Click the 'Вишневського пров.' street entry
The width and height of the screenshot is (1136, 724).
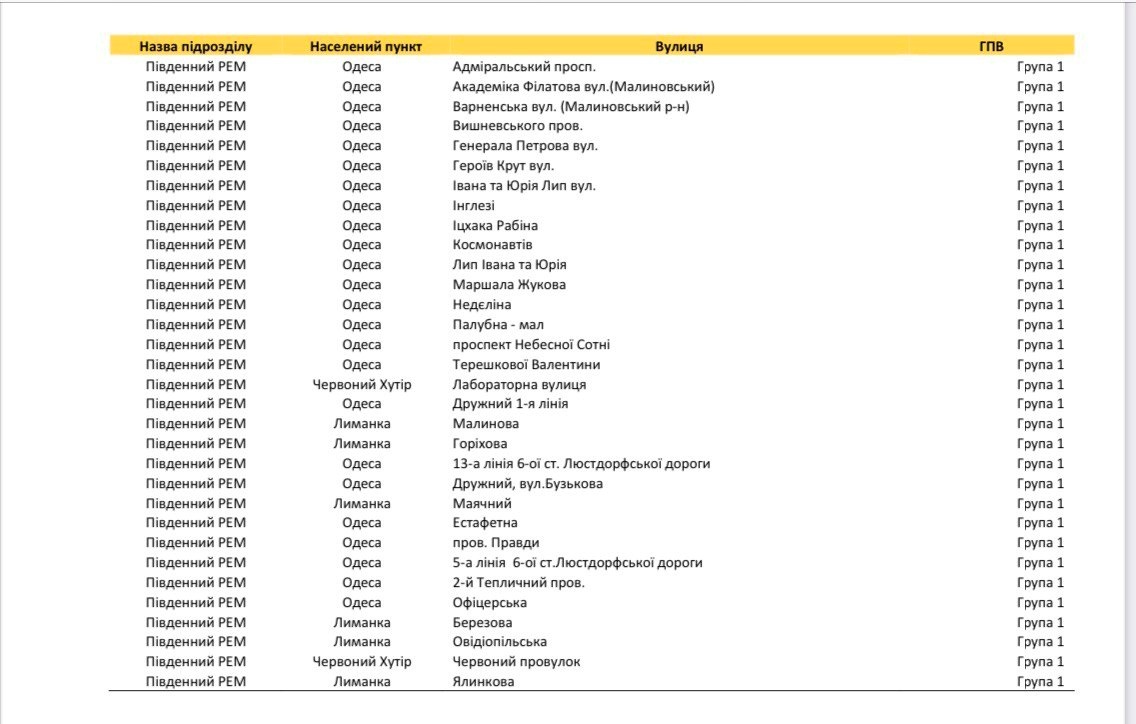coord(517,125)
